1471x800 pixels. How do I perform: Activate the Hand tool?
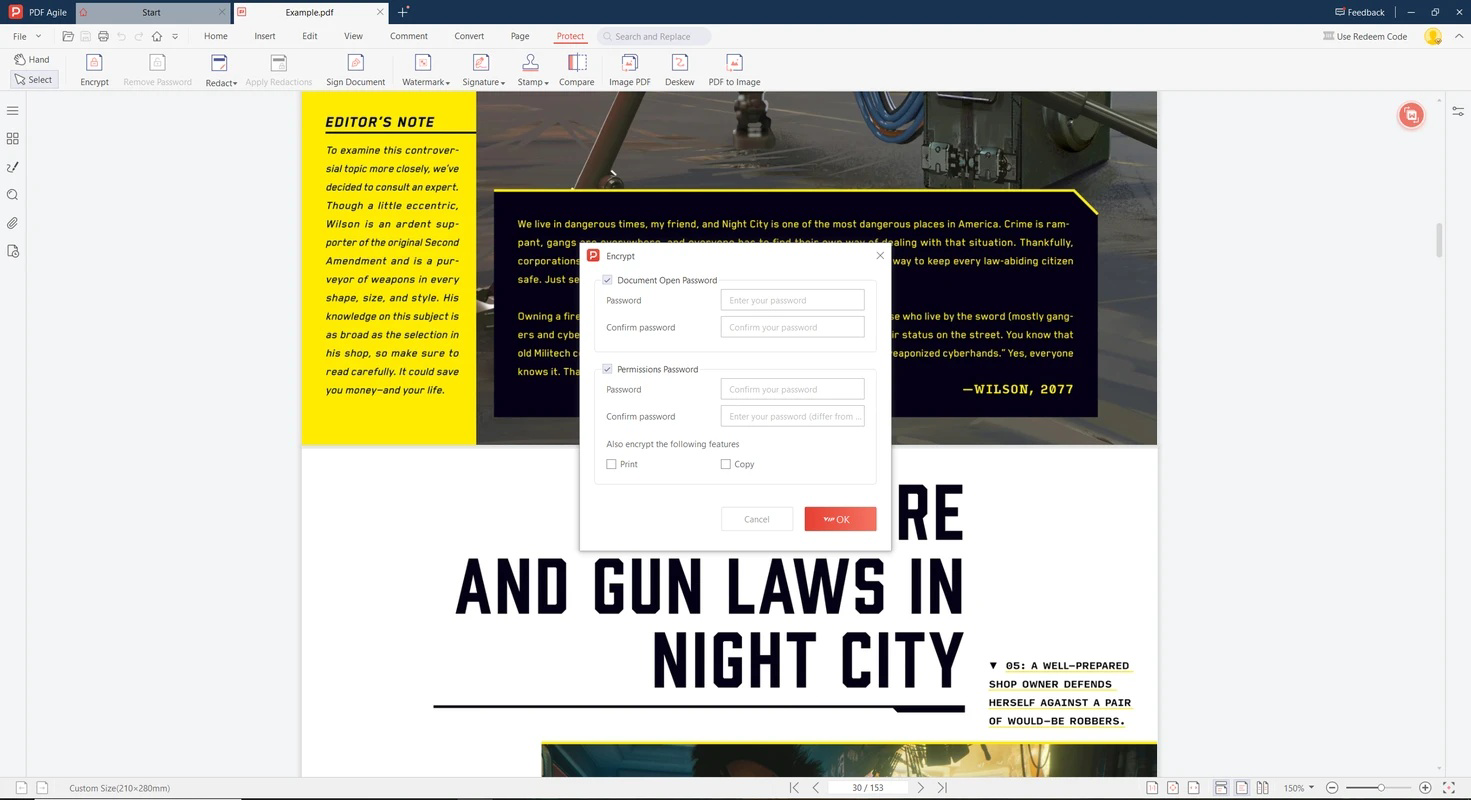(x=32, y=59)
